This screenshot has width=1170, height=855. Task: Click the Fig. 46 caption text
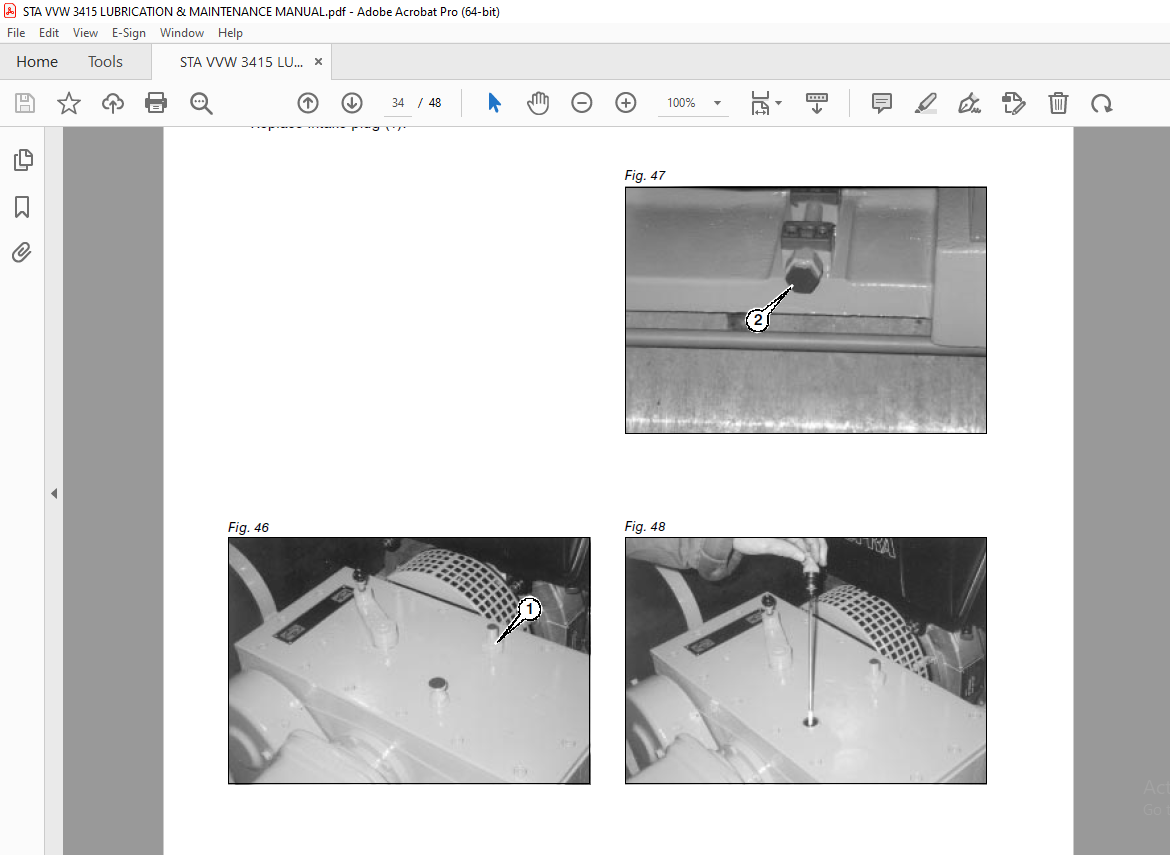[248, 527]
